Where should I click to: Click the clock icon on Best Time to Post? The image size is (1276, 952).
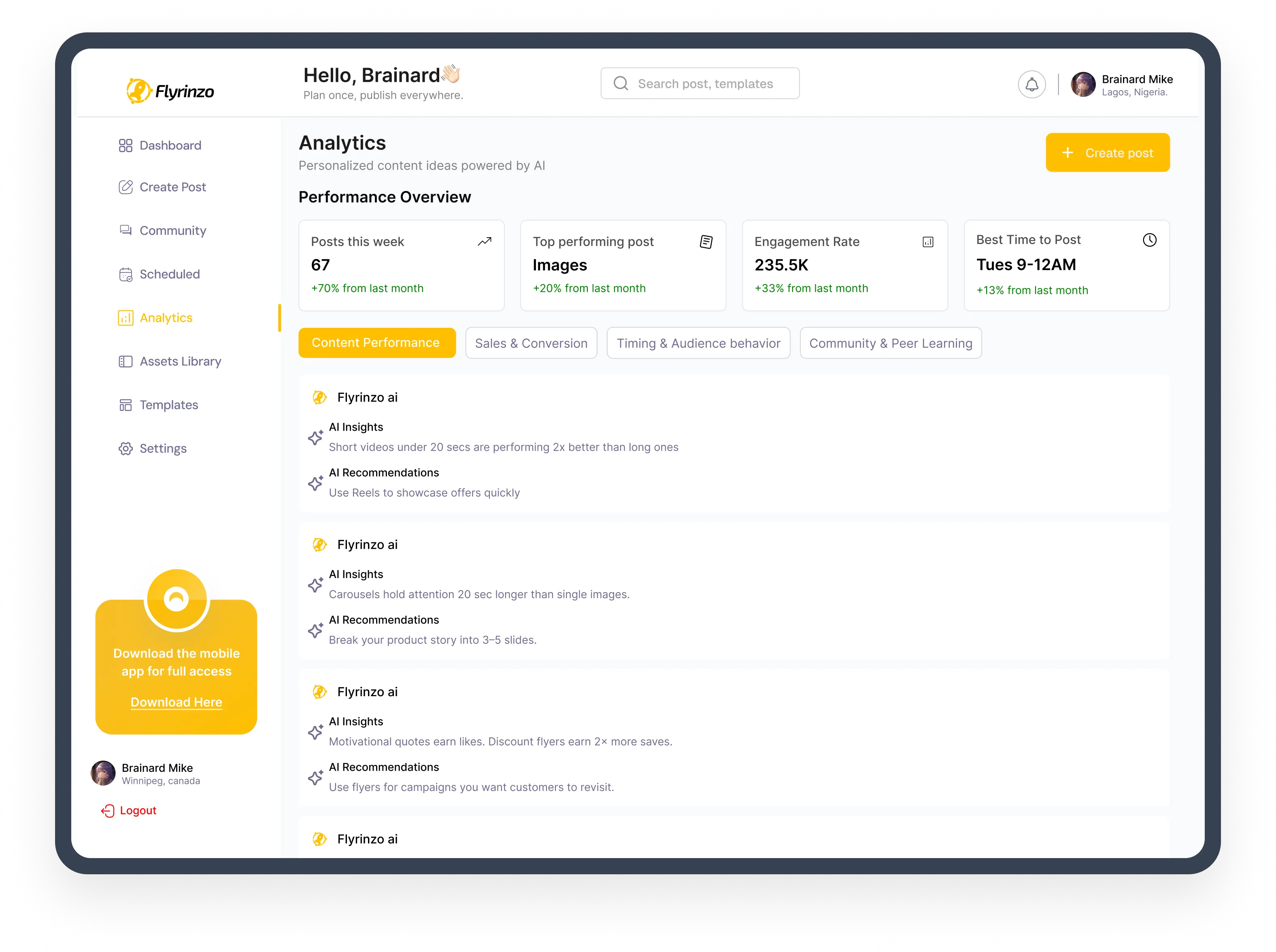(x=1148, y=240)
